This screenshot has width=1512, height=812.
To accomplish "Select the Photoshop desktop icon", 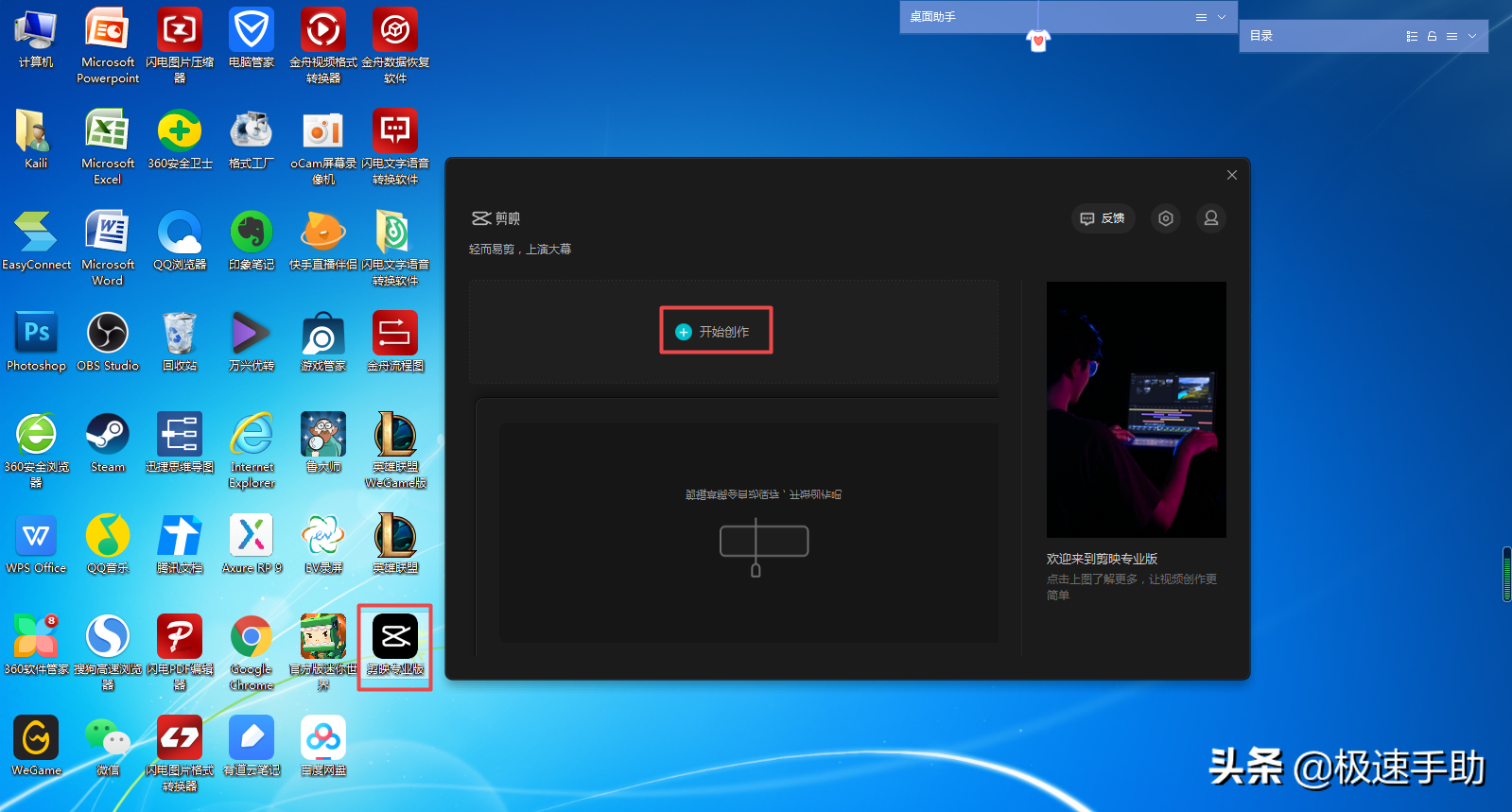I will pos(36,341).
